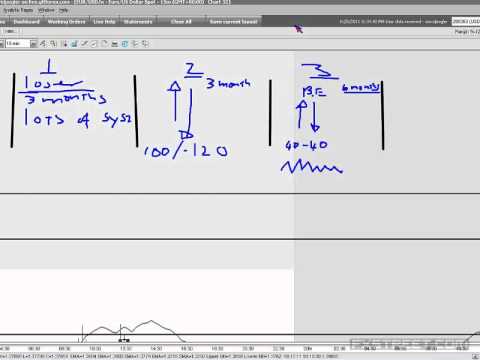Toggle the highlighted blue grid icon in toolbar
480x360 pixels.
coord(125,44)
